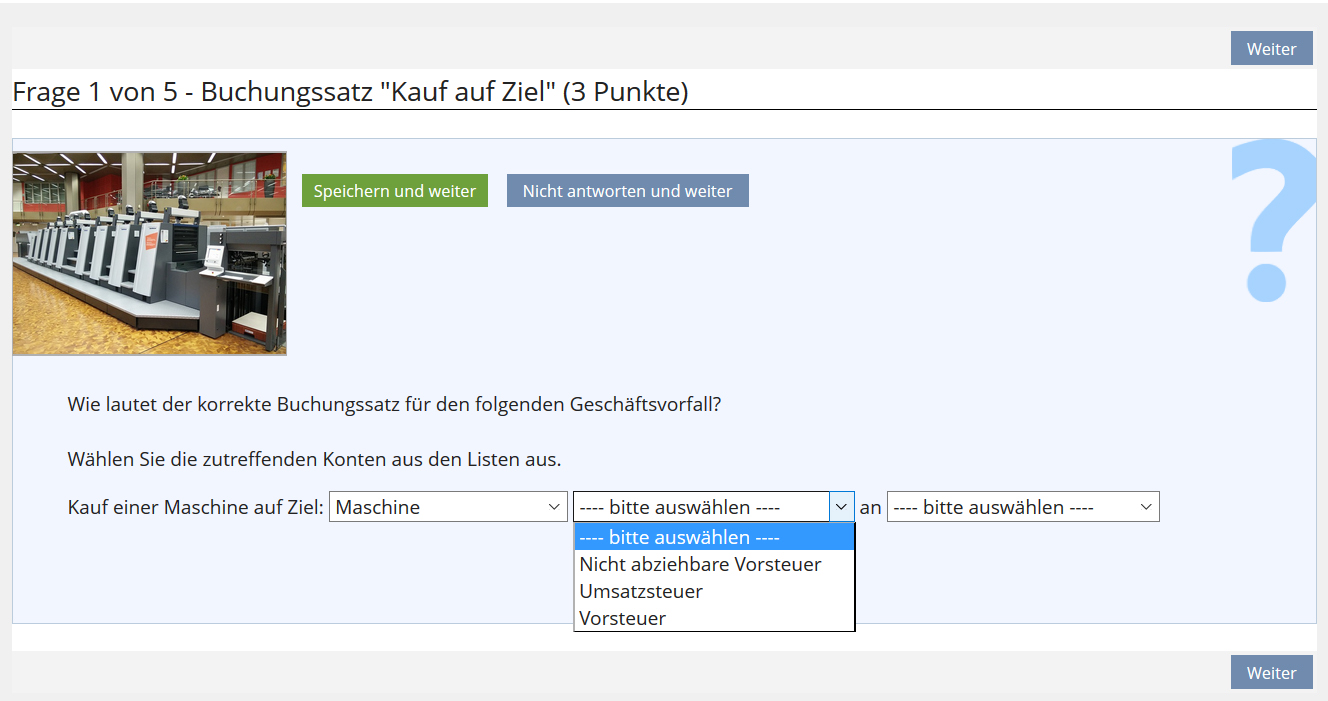Select Umsatzsteuer in the dropdown list

click(641, 591)
